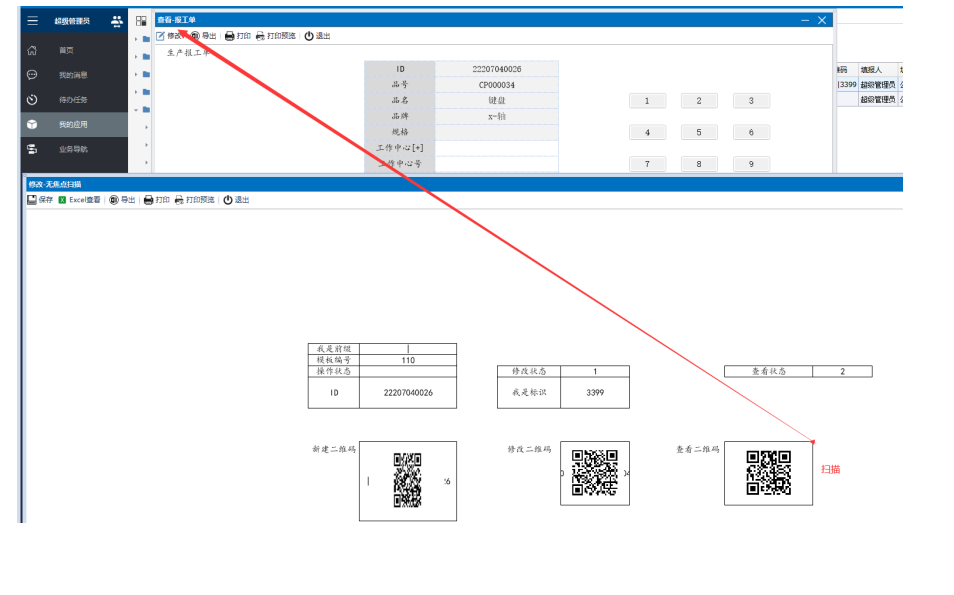Click the 查看二维码 QR code image
The height and width of the screenshot is (595, 954).
pyautogui.click(x=768, y=473)
